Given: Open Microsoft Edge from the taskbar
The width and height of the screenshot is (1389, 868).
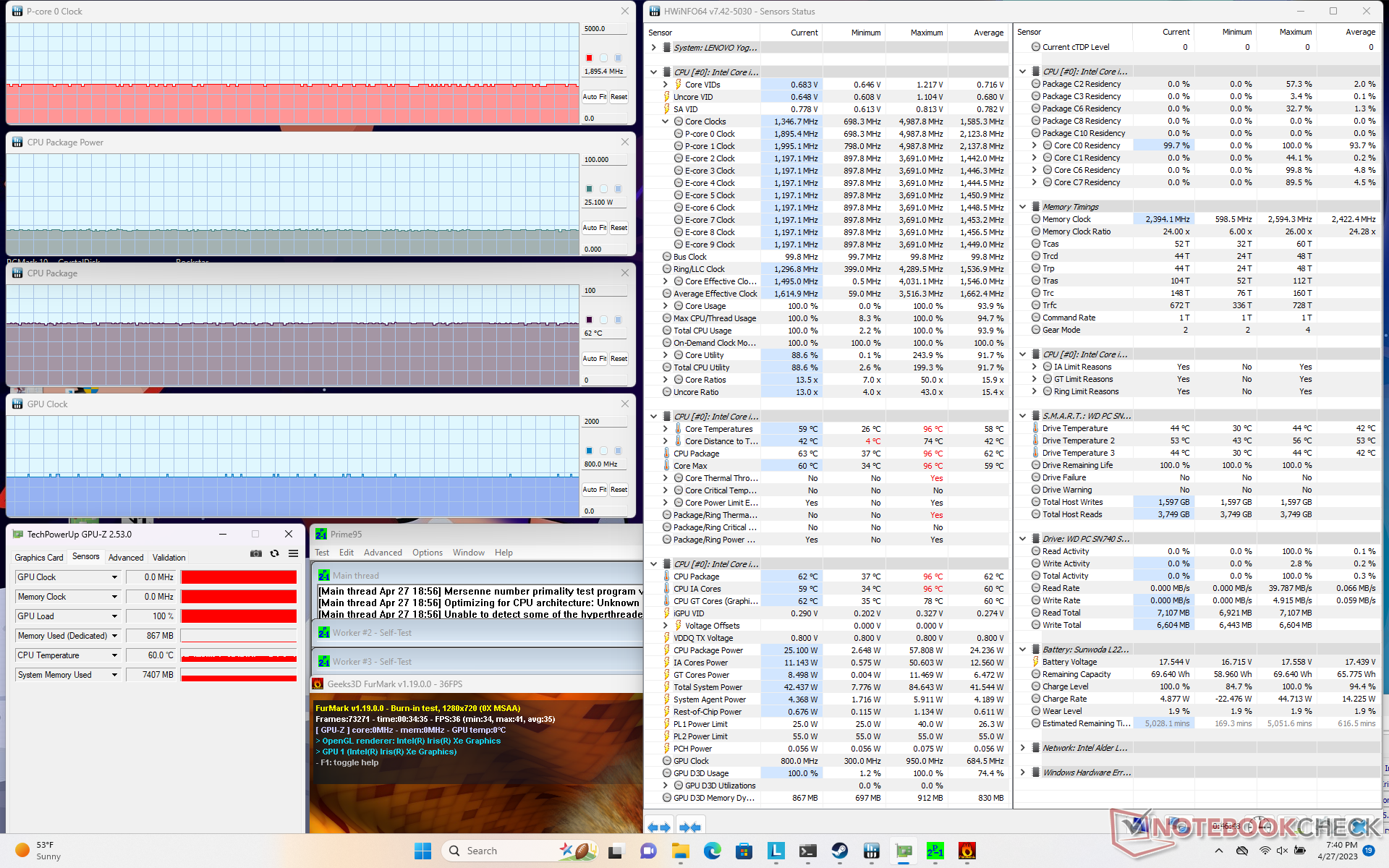Looking at the screenshot, I should point(712,851).
